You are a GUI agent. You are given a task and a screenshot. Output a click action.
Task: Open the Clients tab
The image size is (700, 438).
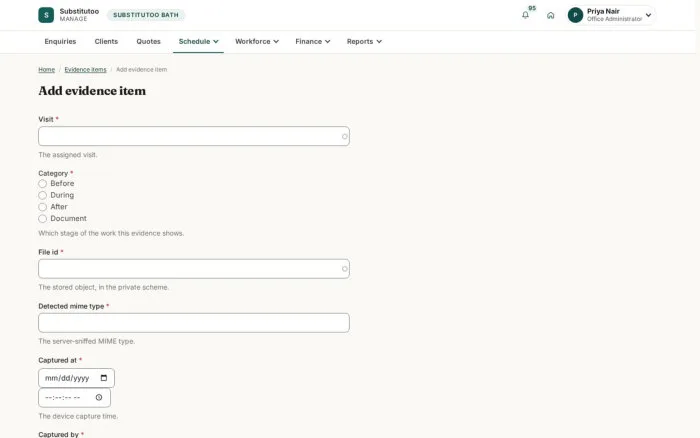106,41
